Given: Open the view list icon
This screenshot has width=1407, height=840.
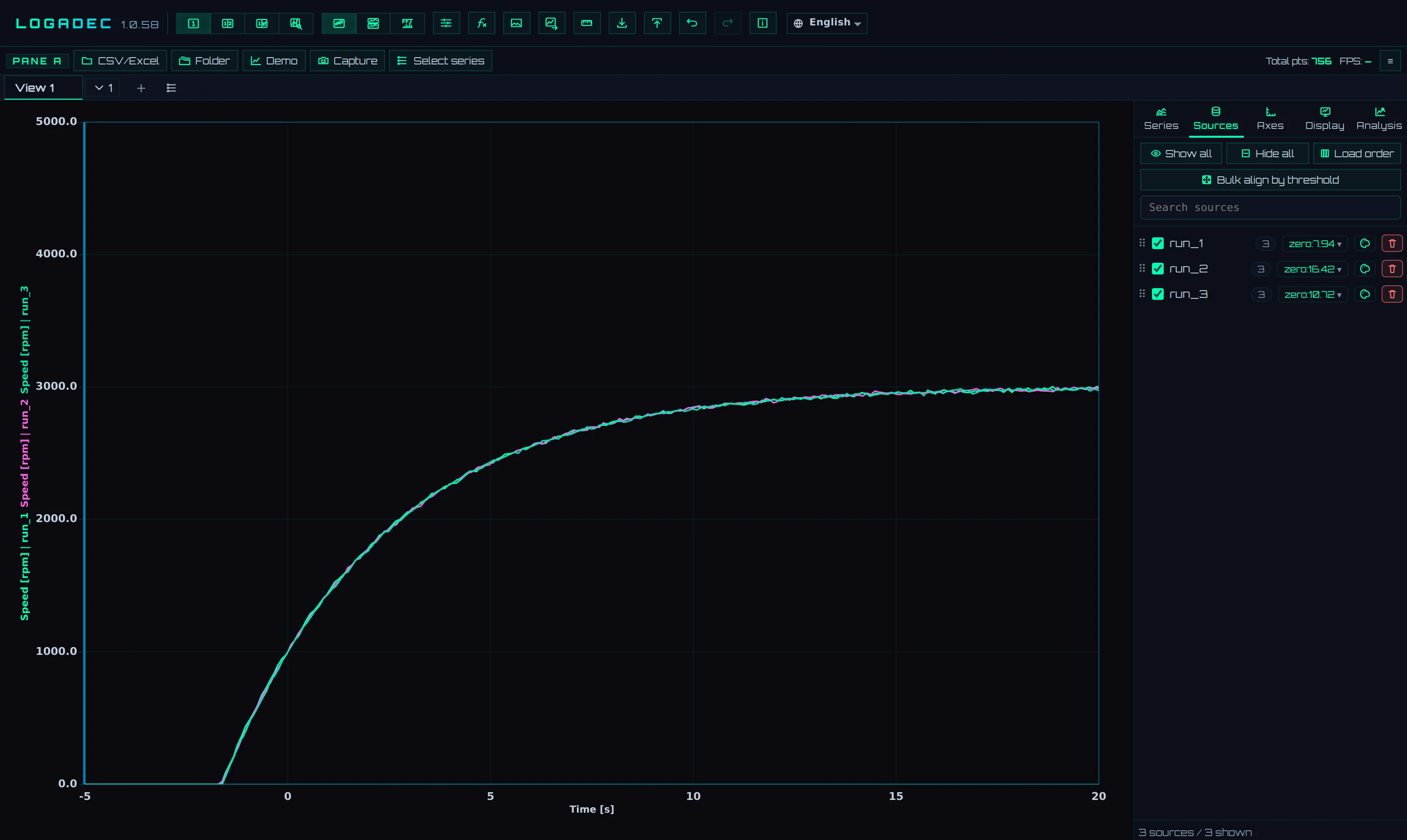Looking at the screenshot, I should coord(171,88).
